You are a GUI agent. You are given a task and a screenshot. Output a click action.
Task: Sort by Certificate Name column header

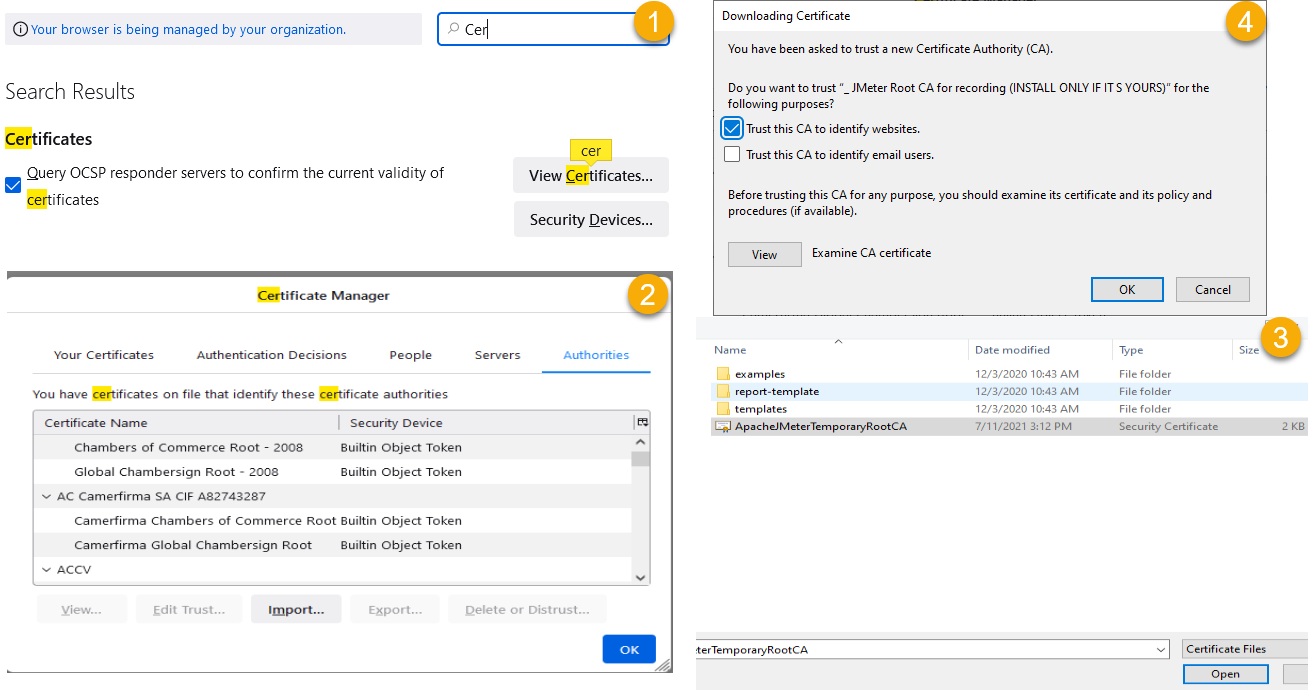click(186, 423)
